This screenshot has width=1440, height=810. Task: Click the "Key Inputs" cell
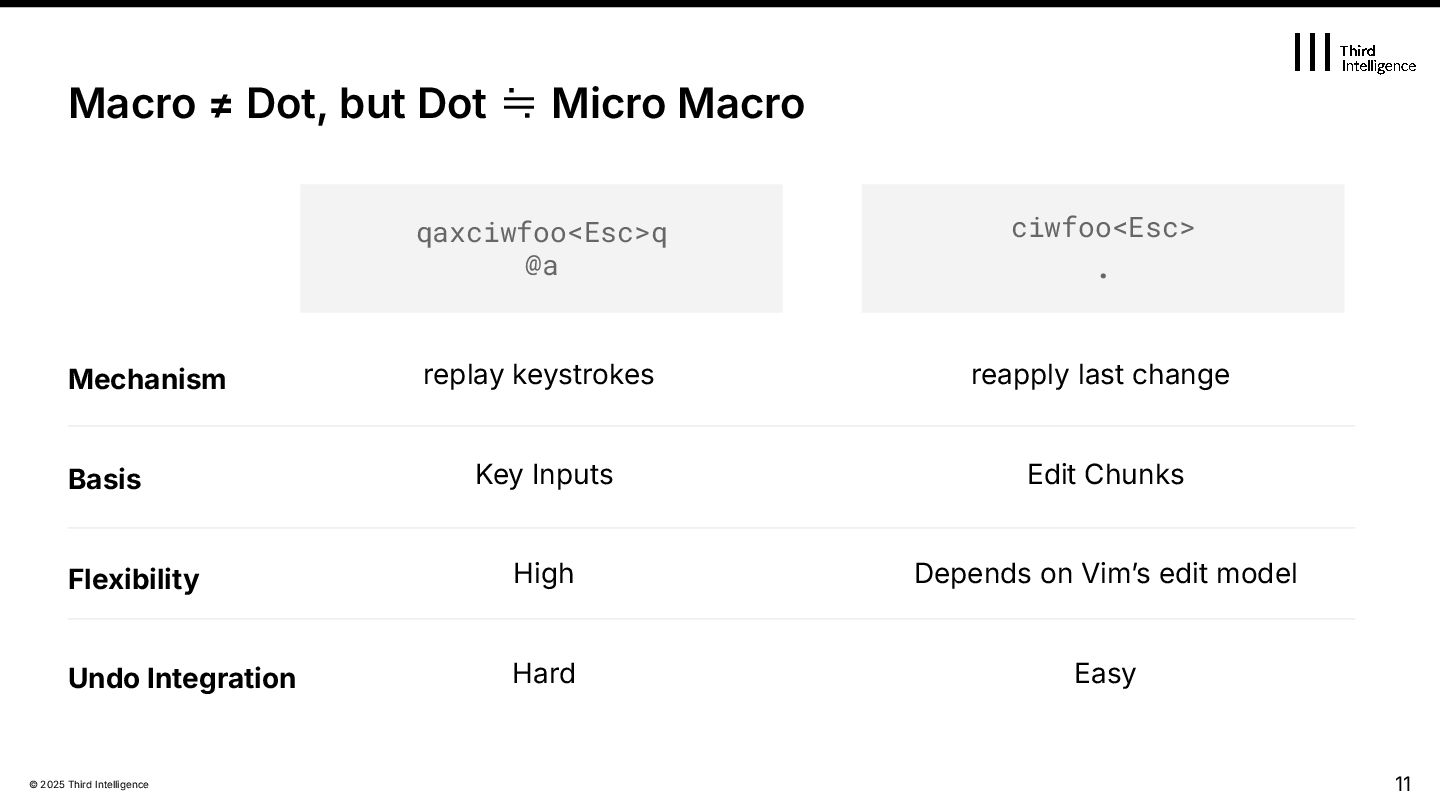(544, 474)
